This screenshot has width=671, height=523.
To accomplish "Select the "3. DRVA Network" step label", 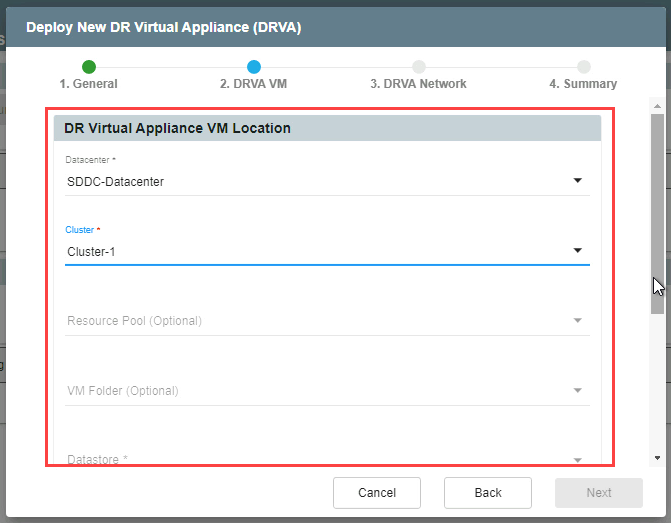I will click(418, 84).
